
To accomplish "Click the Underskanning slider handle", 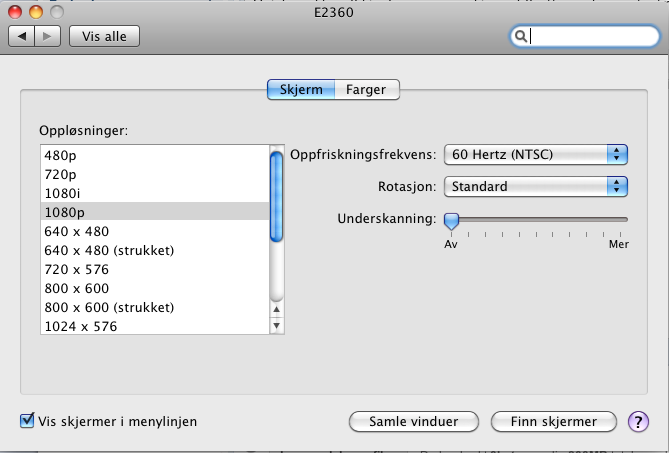I will (x=451, y=221).
